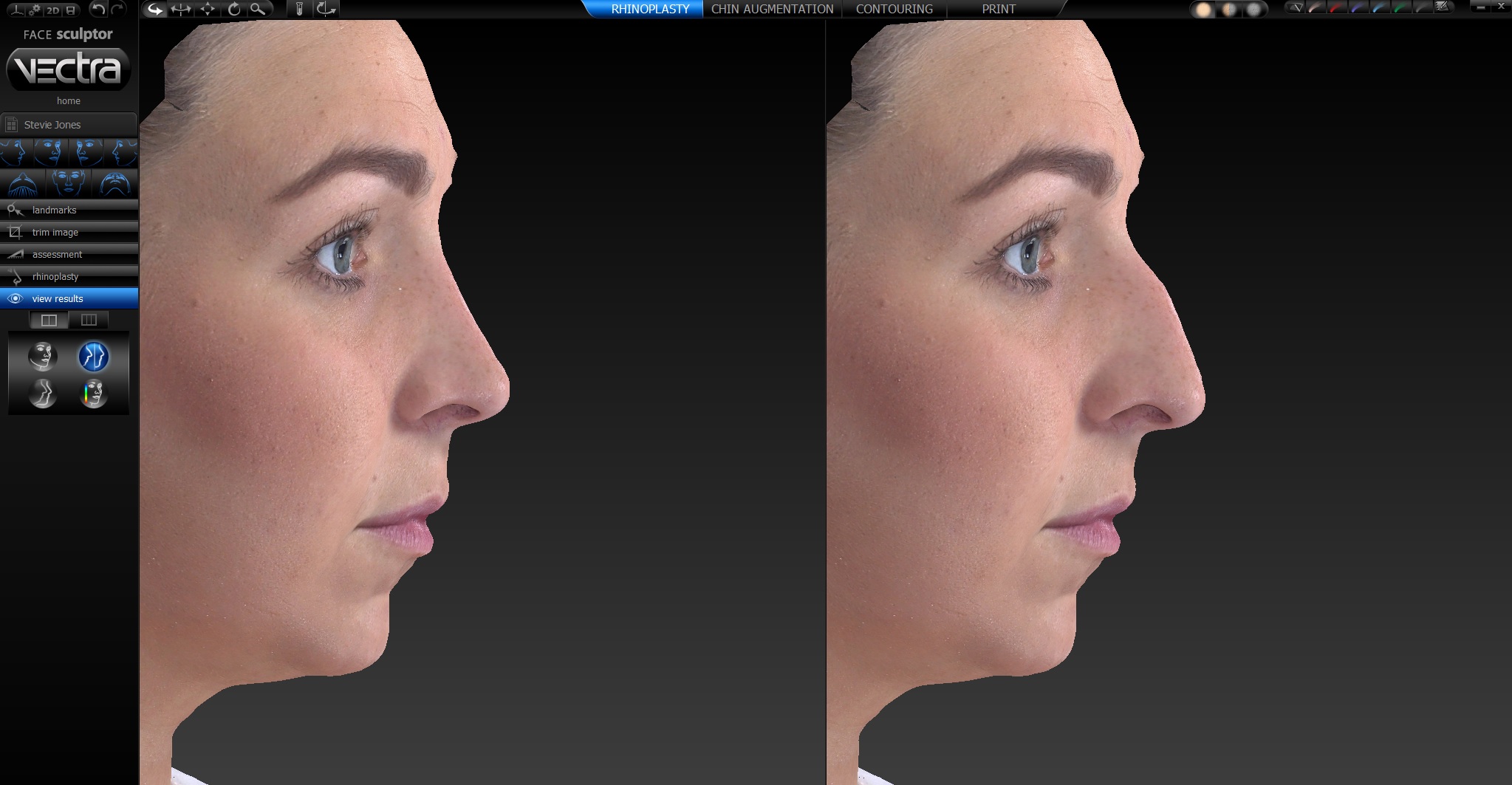Open the Vectra home logo

tap(69, 69)
